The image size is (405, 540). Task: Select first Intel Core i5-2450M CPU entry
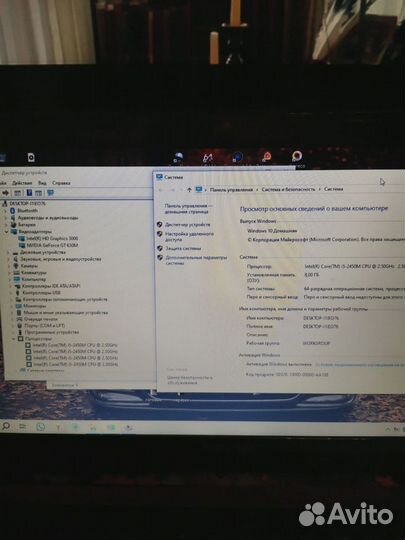point(75,345)
